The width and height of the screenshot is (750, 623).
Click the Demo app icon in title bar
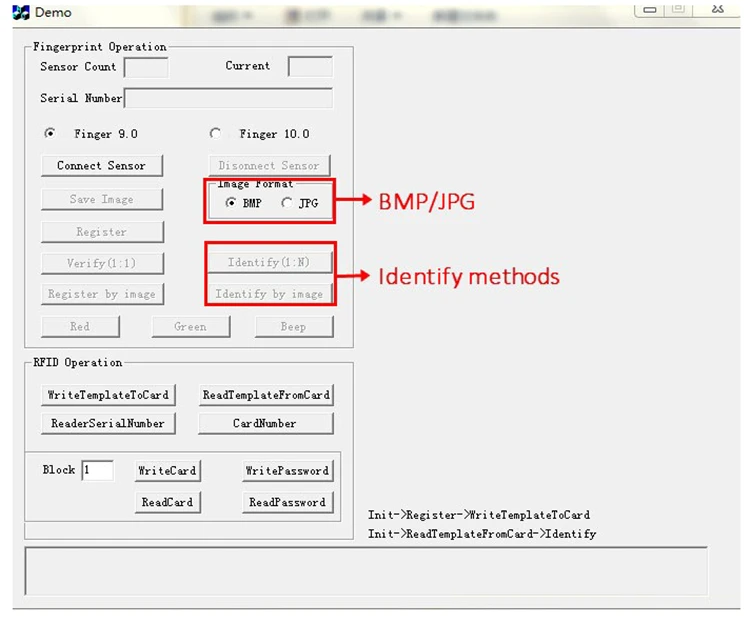tap(21, 12)
